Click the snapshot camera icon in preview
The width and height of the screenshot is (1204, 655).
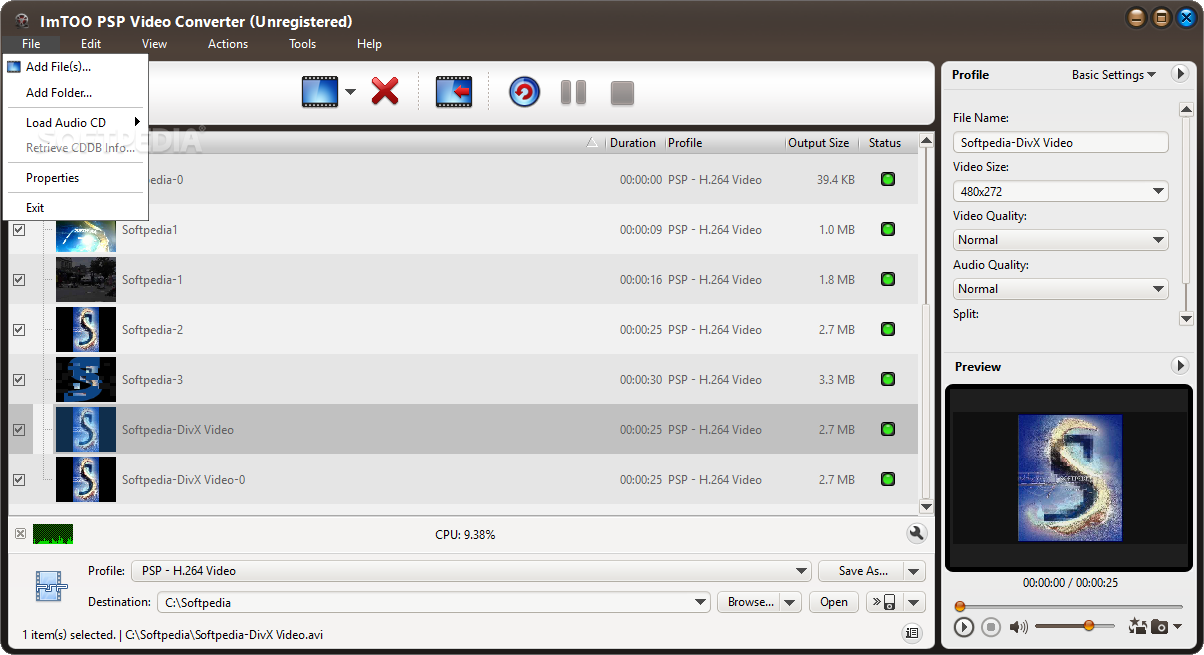coord(1159,627)
